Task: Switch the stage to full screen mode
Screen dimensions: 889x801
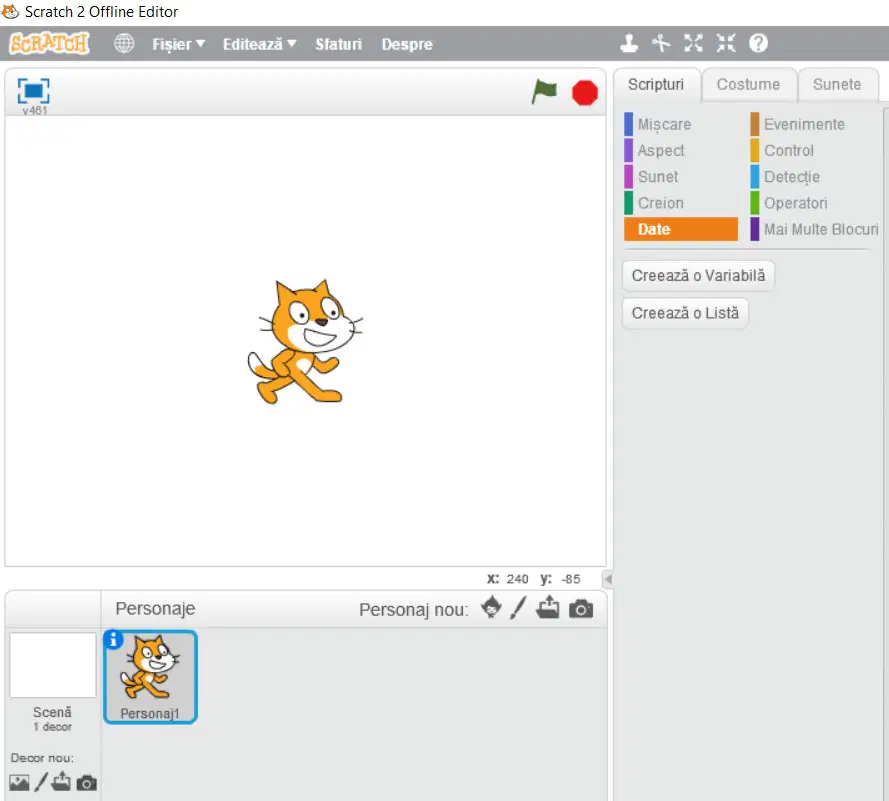Action: pos(33,91)
